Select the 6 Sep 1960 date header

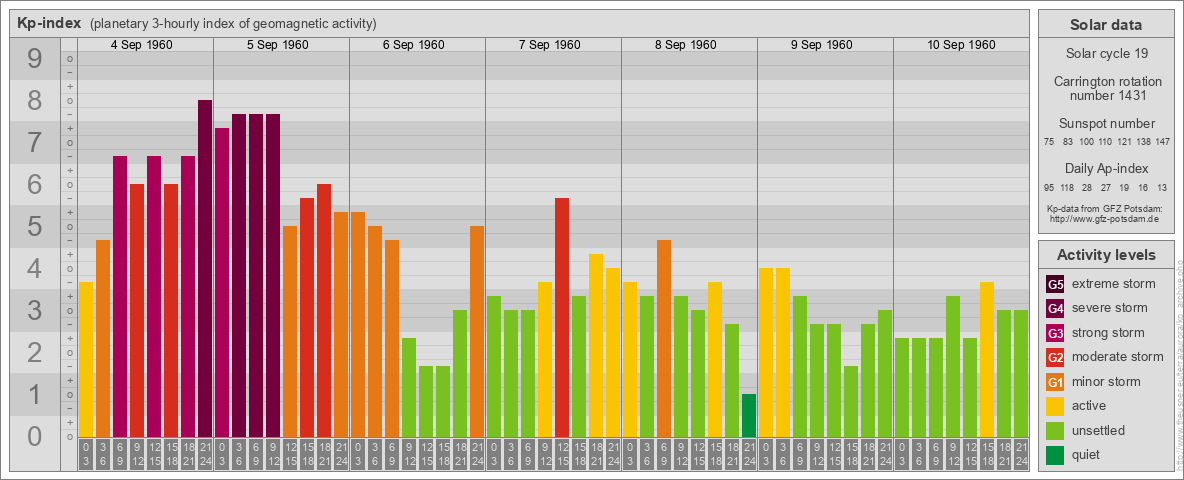pyautogui.click(x=414, y=45)
